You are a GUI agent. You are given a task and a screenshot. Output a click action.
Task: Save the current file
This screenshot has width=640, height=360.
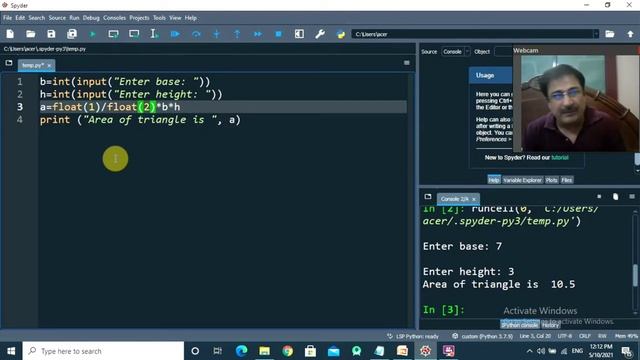pyautogui.click(x=51, y=34)
